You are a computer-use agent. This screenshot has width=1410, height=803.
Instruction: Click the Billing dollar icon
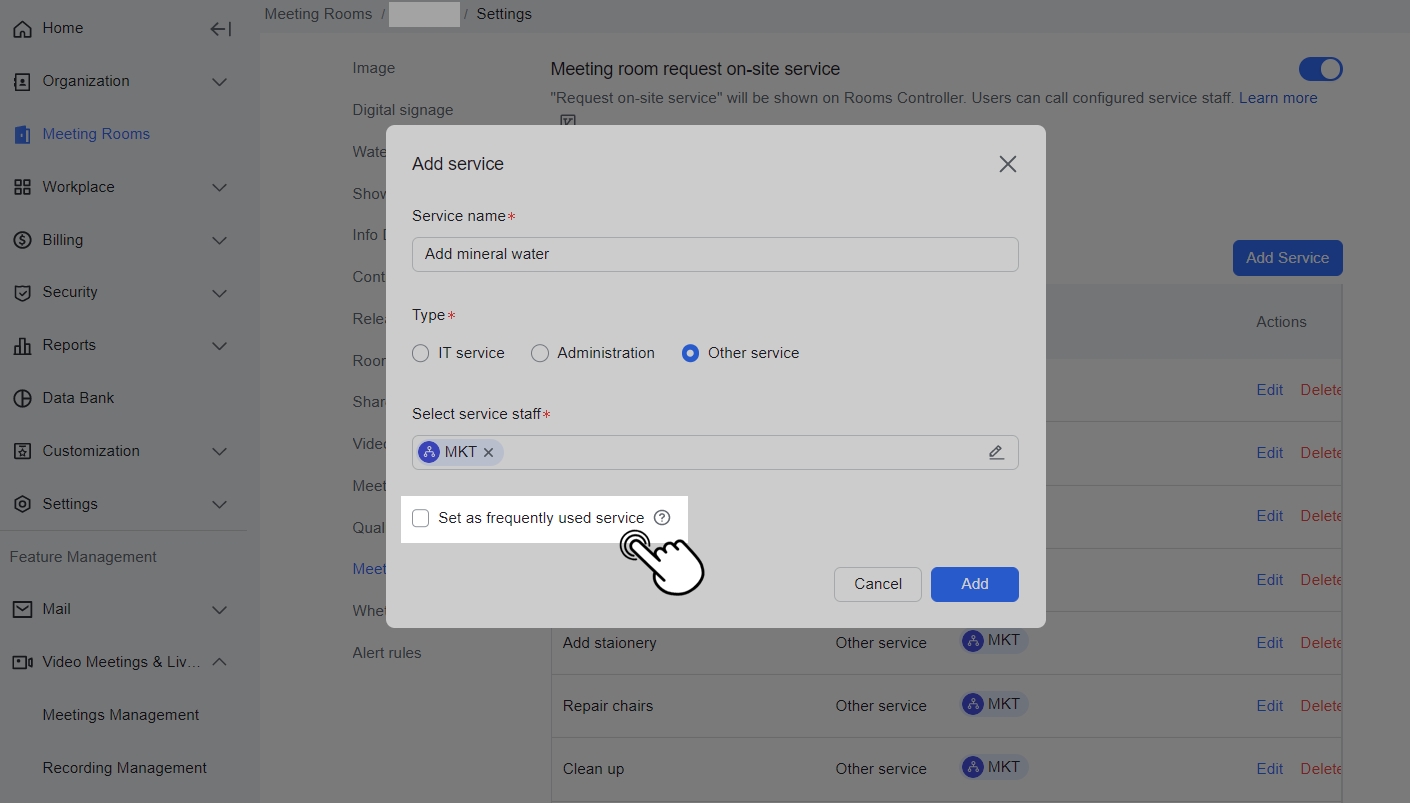click(22, 240)
